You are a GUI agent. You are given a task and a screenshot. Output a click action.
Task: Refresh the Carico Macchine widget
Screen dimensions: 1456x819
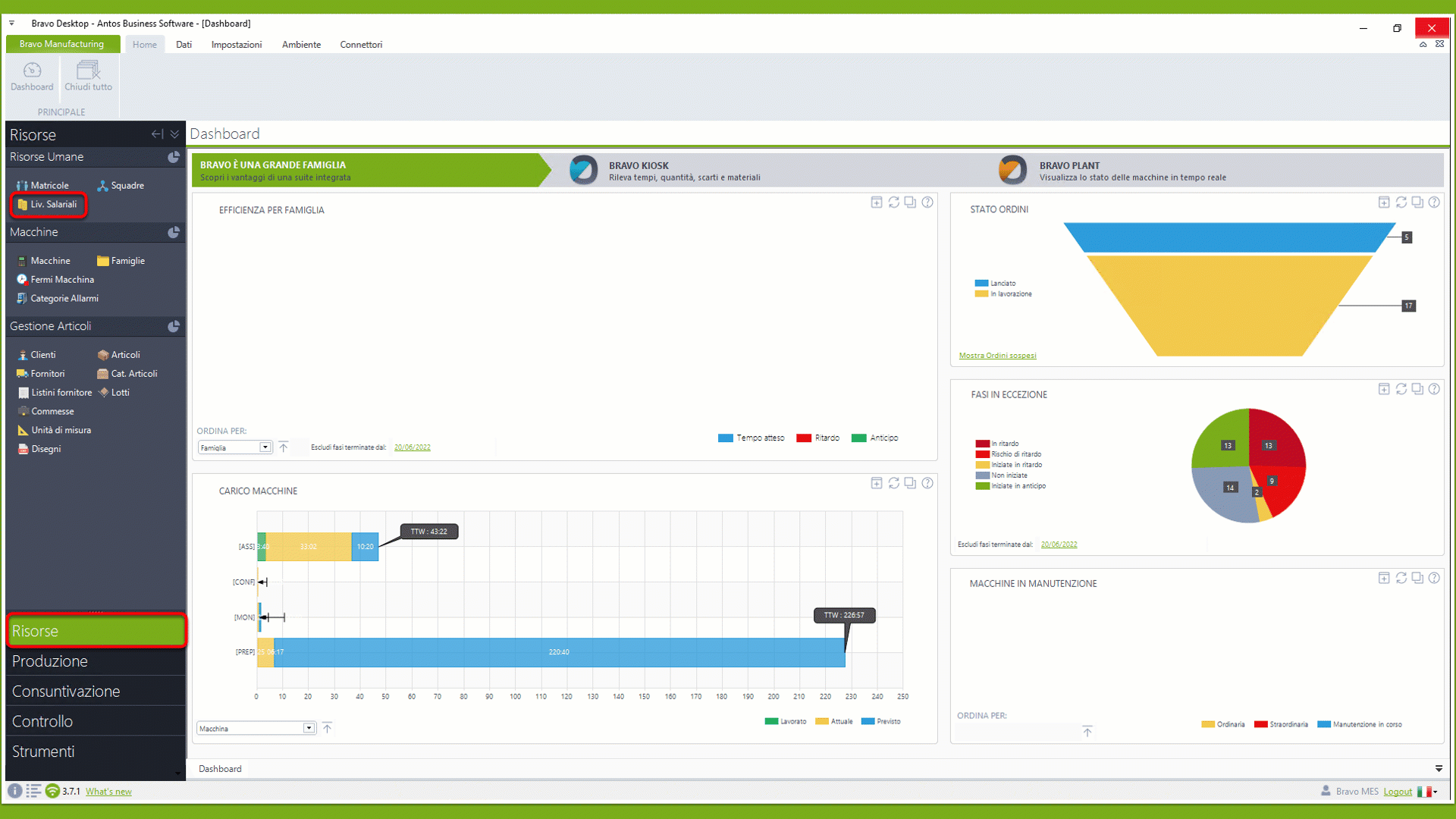point(894,483)
